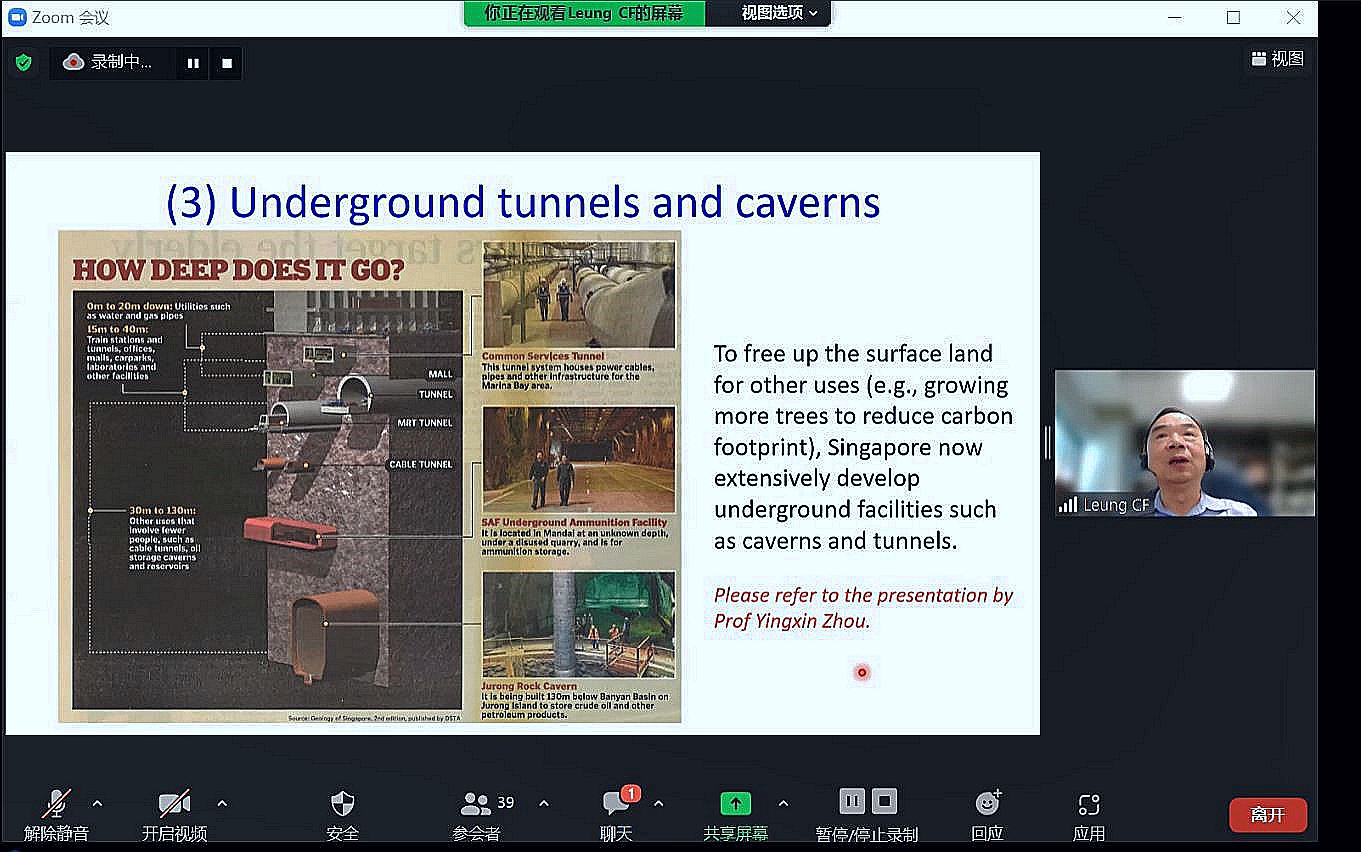The image size is (1361, 852).
Task: Pause recording from the bottom toolbar
Action: click(x=852, y=801)
